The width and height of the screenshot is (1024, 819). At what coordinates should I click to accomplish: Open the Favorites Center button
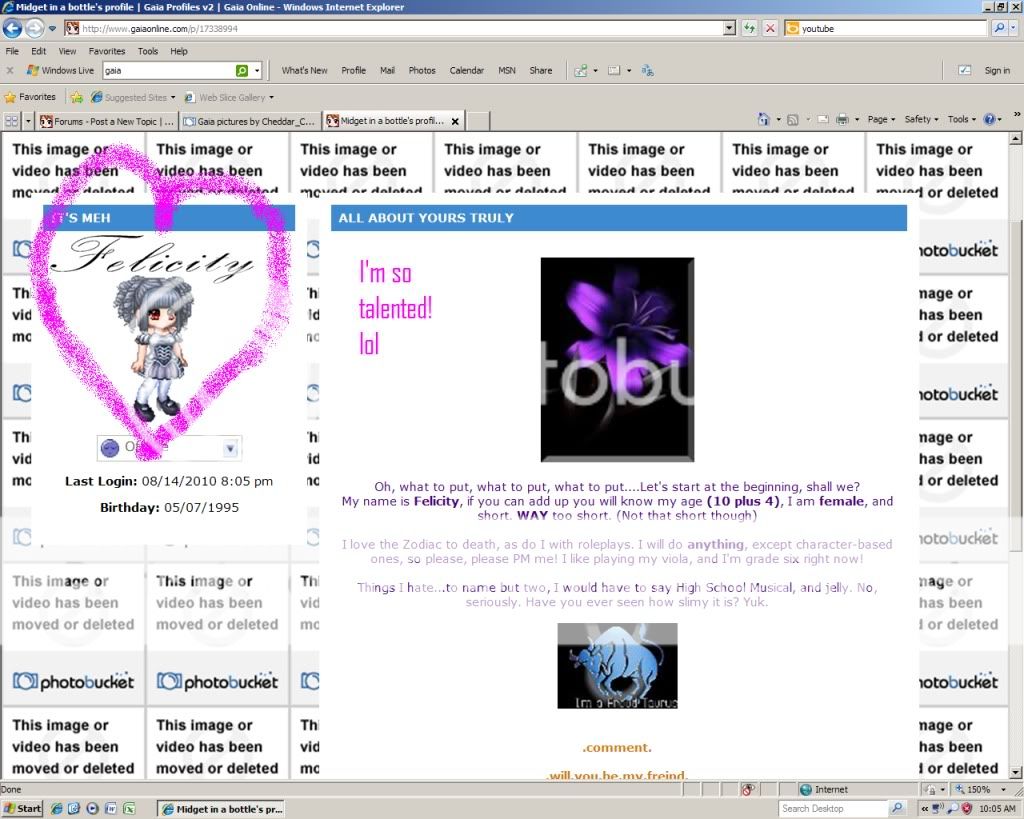[30, 97]
